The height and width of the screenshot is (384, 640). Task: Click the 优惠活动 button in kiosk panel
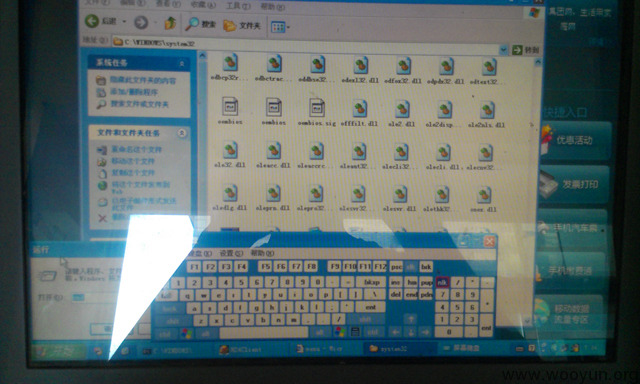point(575,141)
